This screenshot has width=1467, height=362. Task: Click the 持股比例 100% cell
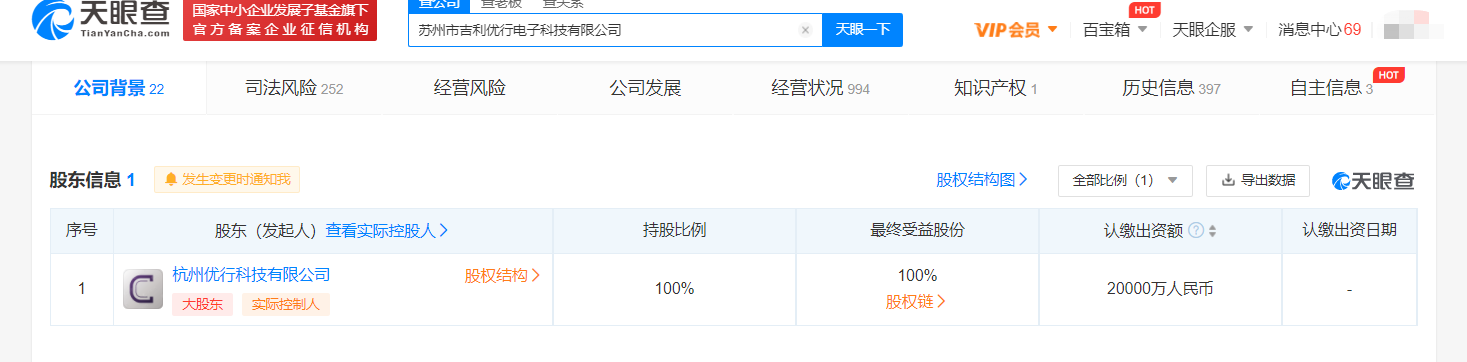[x=674, y=289]
